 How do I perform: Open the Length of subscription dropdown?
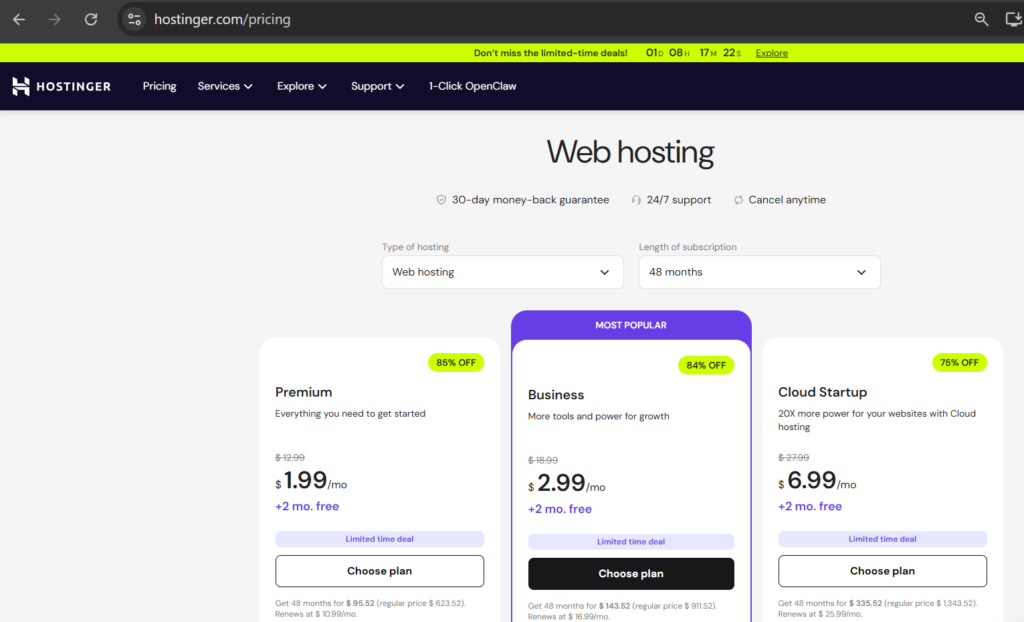[759, 272]
